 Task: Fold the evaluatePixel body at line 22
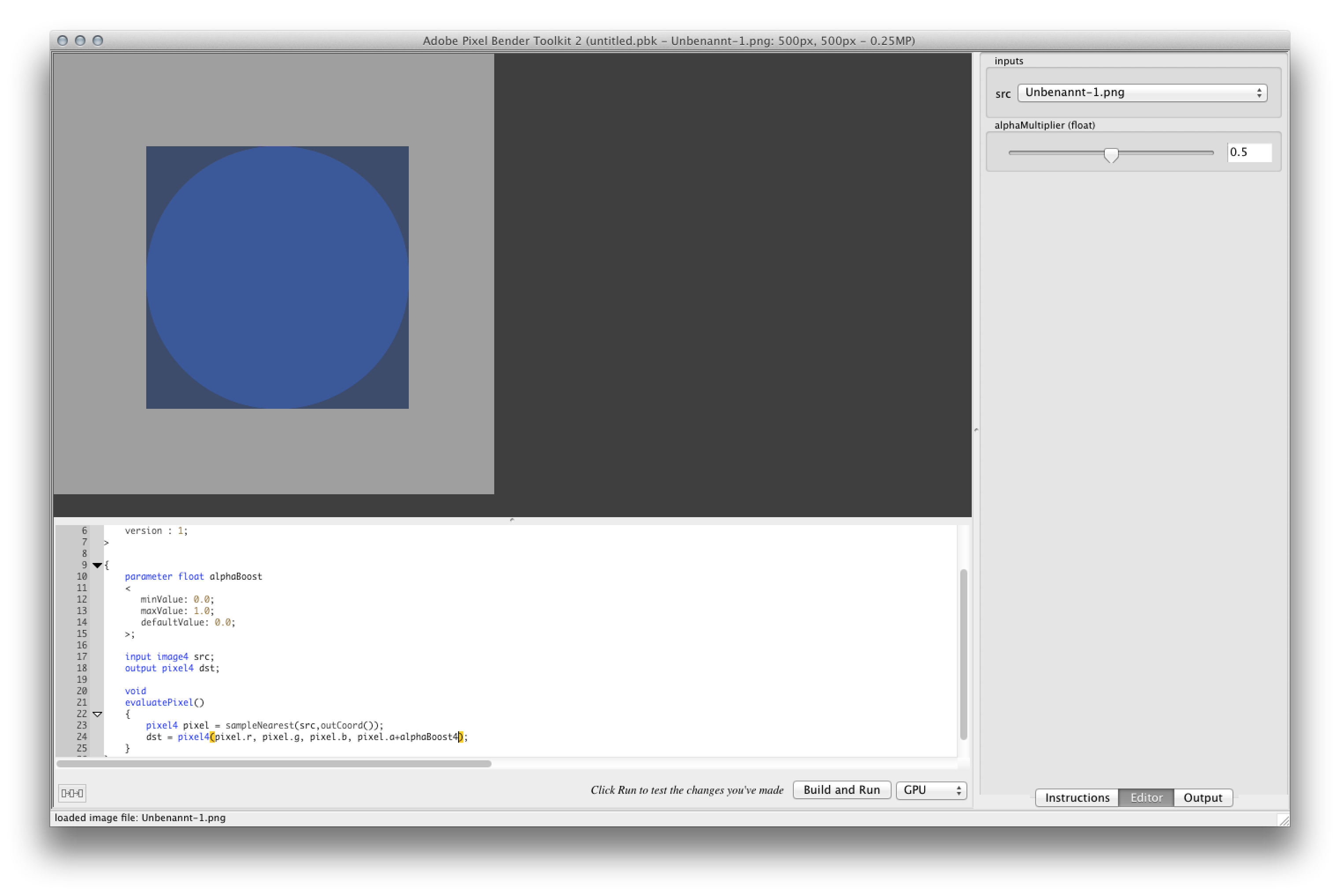click(x=97, y=714)
